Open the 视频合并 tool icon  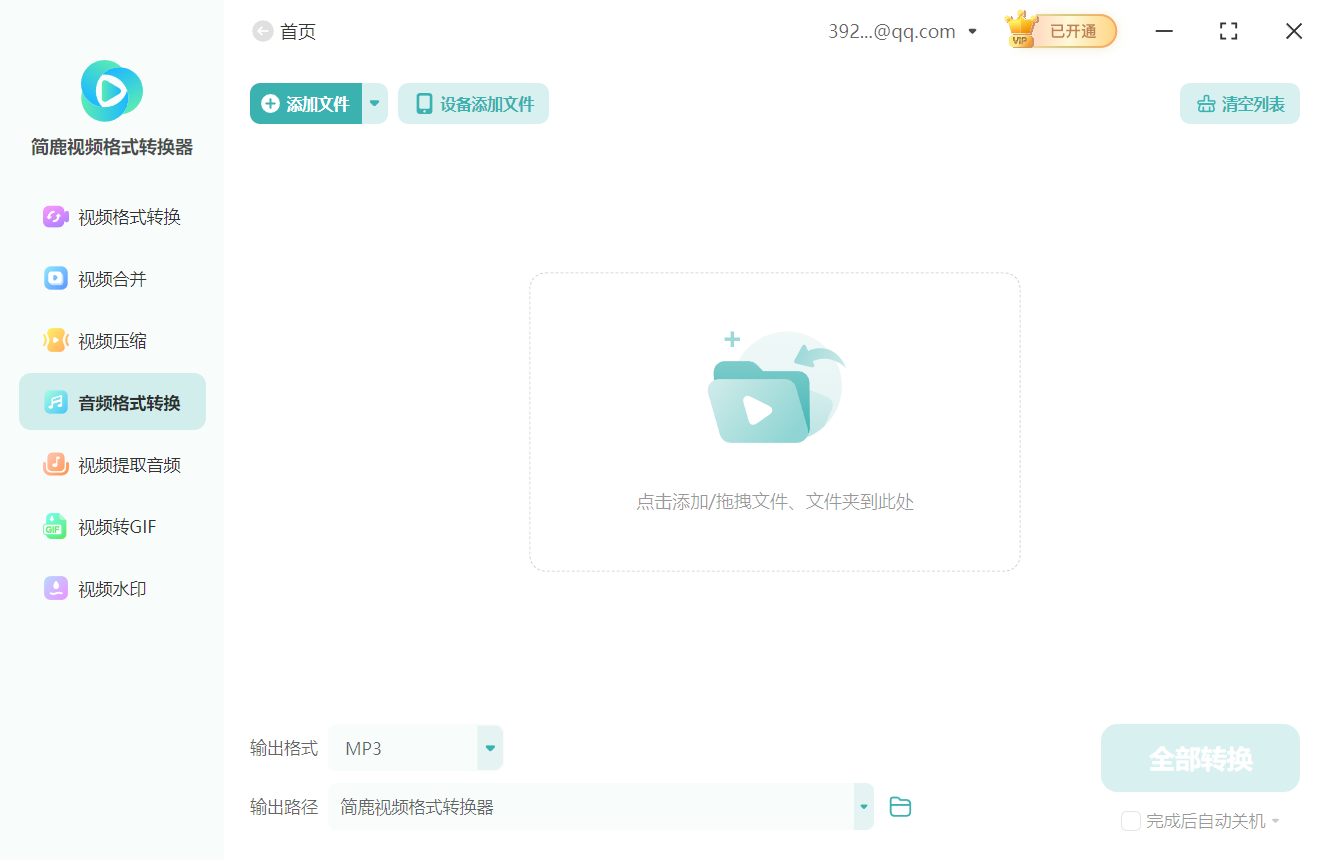pos(56,278)
